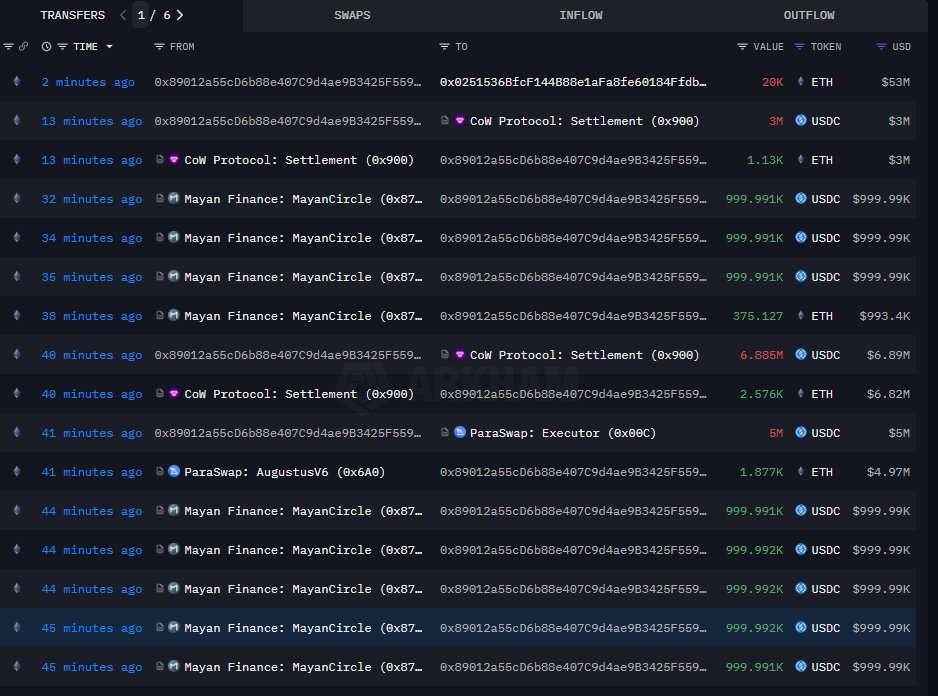Select the 6.885M value cell
The image size is (938, 696).
click(x=762, y=355)
